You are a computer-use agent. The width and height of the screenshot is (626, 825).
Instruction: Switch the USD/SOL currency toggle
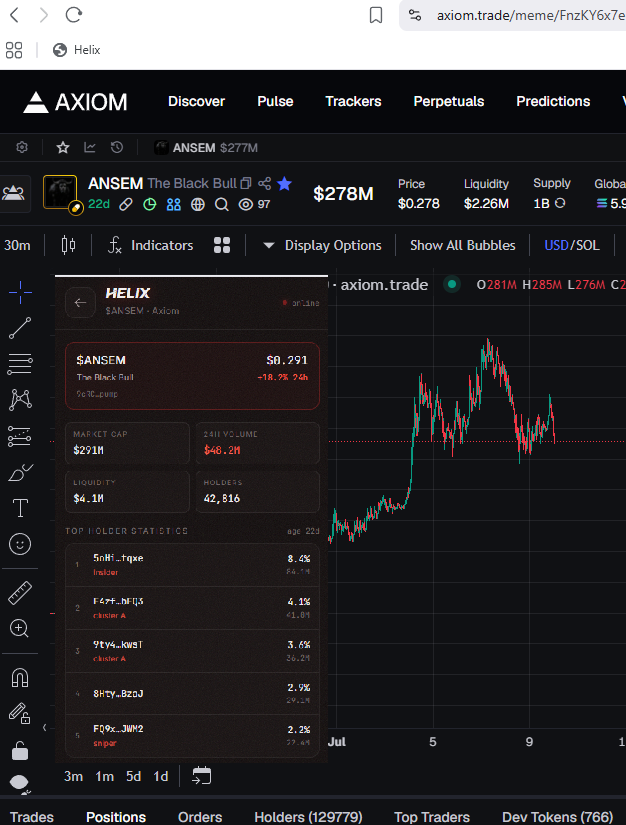572,245
